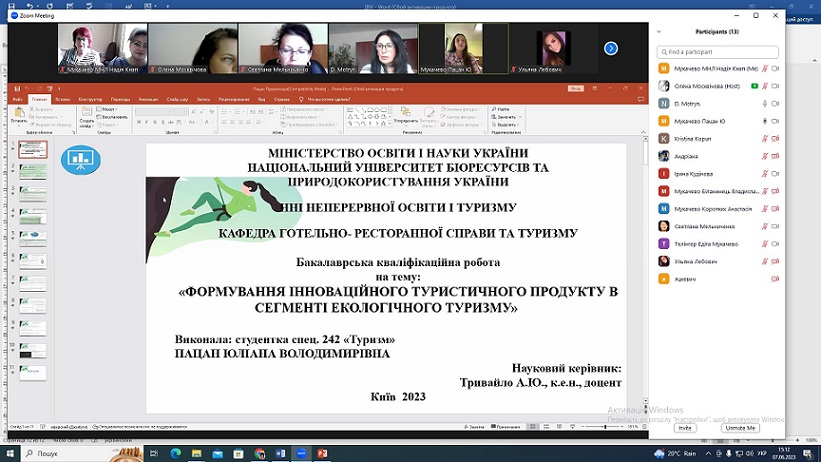Click the Save icon in PowerPoint title bar
821x462 pixels.
[17, 89]
